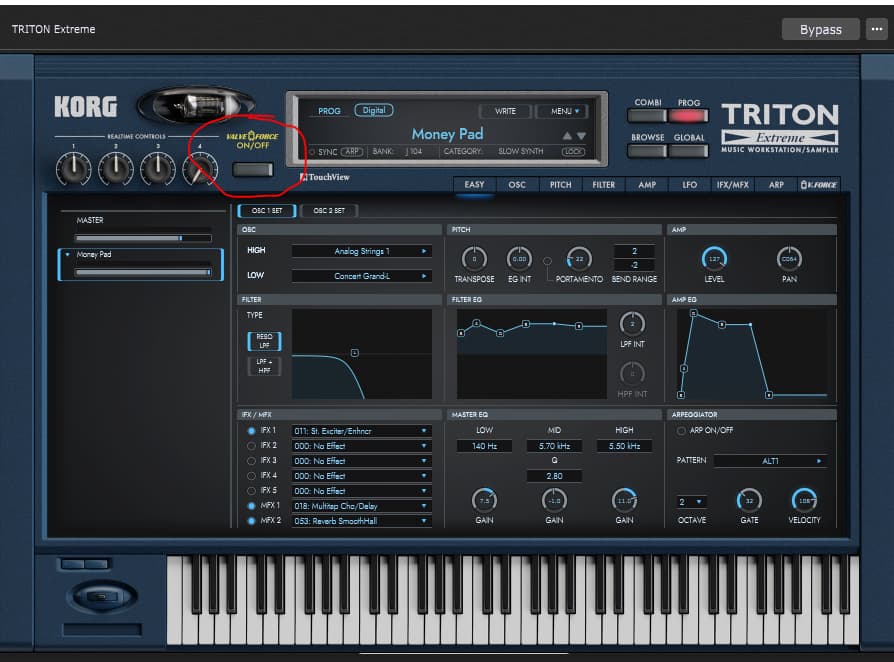Click the HPF INT knob
The image size is (894, 662).
[x=632, y=374]
